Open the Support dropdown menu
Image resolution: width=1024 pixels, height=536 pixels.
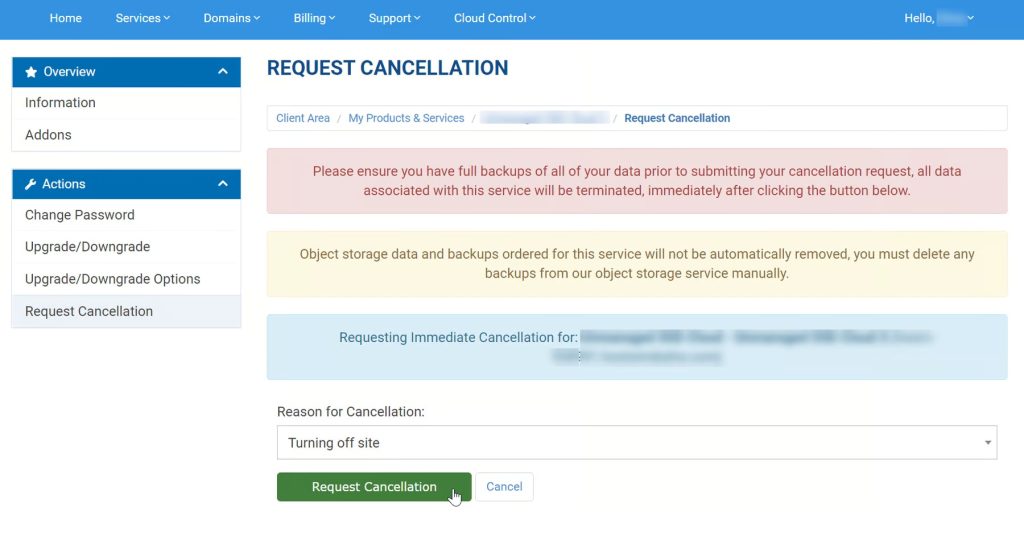click(x=394, y=18)
